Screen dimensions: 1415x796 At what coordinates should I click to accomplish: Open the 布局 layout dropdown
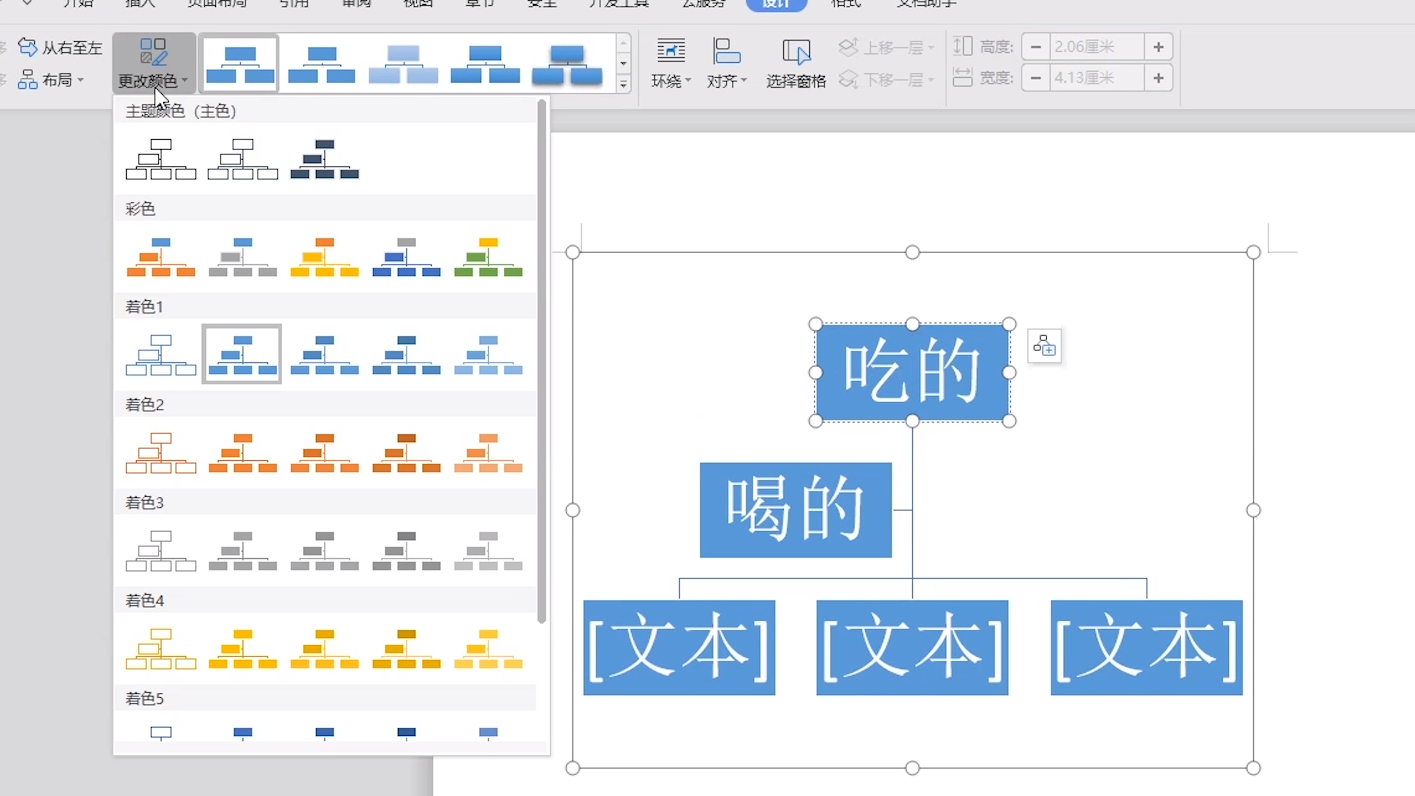click(51, 79)
